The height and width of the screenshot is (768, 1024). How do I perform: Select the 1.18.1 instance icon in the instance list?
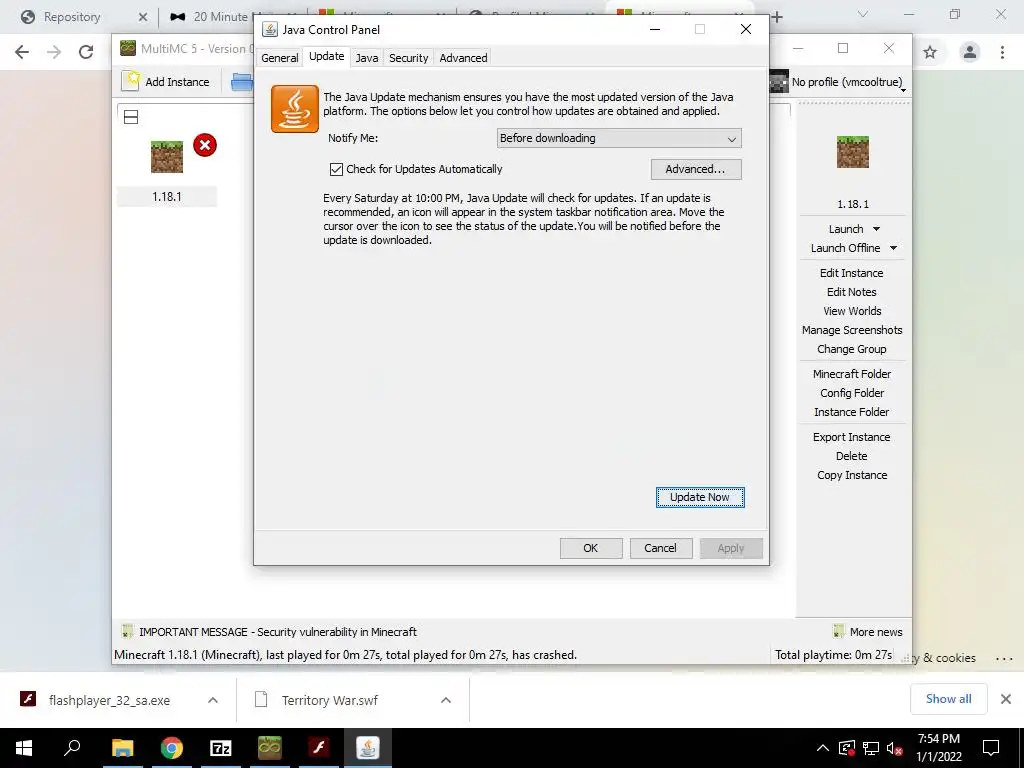point(167,157)
